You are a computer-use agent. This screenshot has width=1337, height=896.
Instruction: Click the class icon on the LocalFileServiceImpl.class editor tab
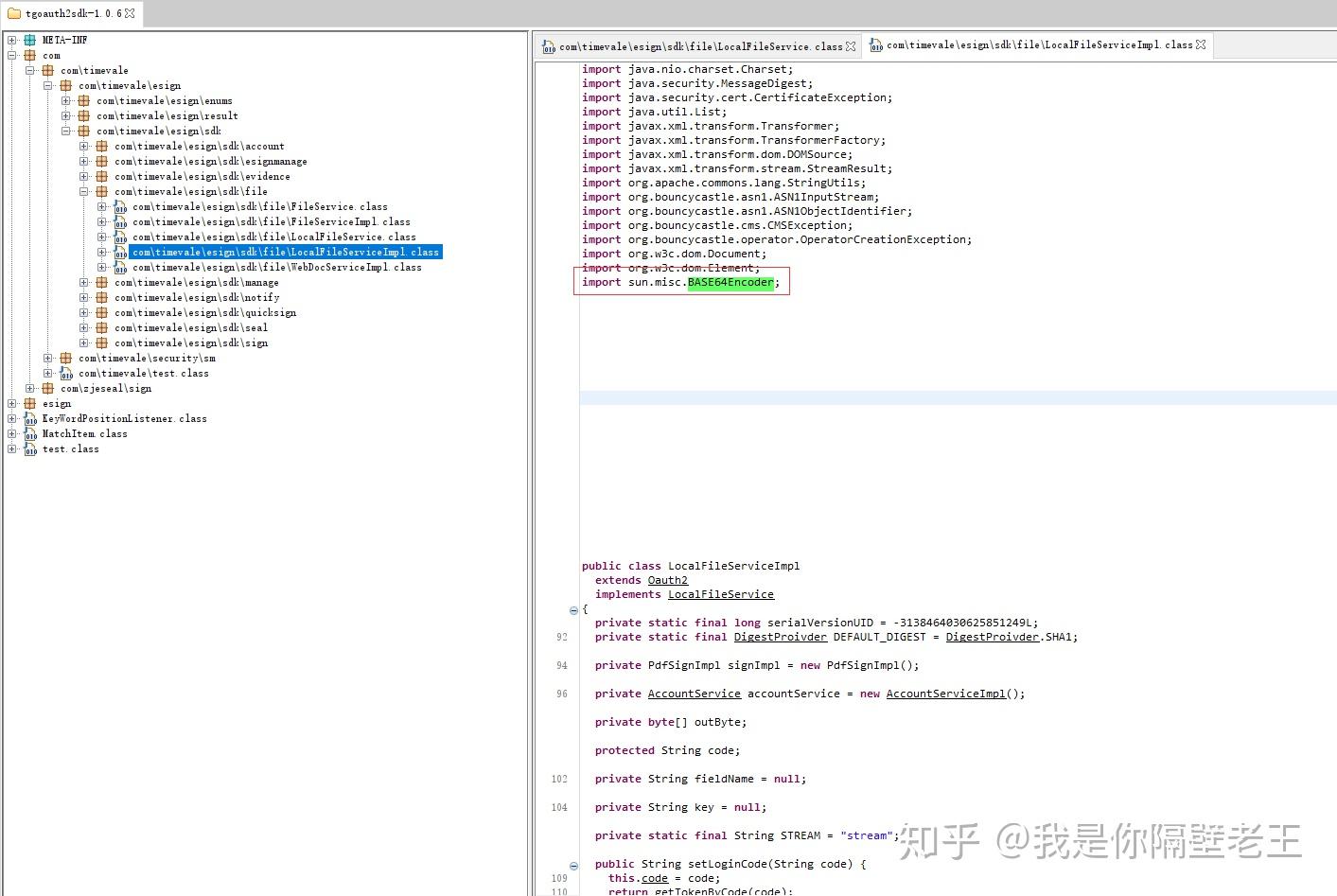tap(875, 44)
